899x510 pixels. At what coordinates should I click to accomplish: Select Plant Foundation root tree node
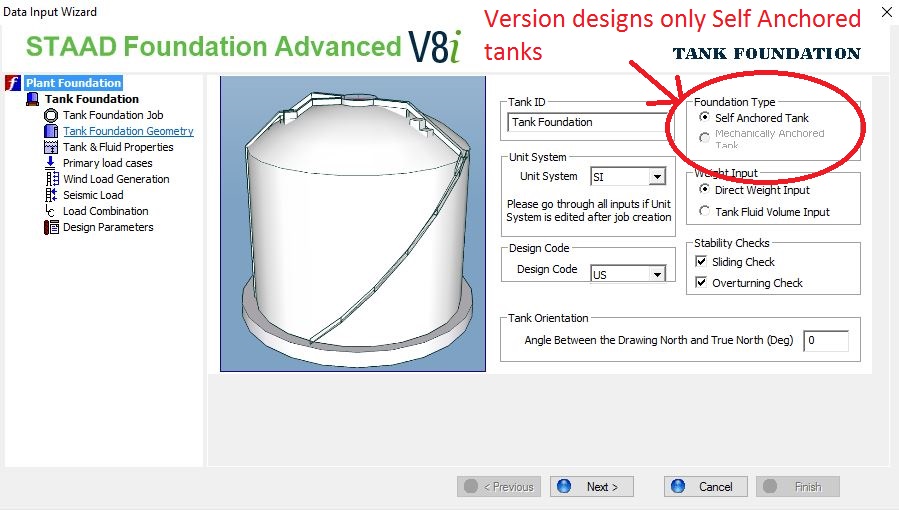click(x=73, y=83)
